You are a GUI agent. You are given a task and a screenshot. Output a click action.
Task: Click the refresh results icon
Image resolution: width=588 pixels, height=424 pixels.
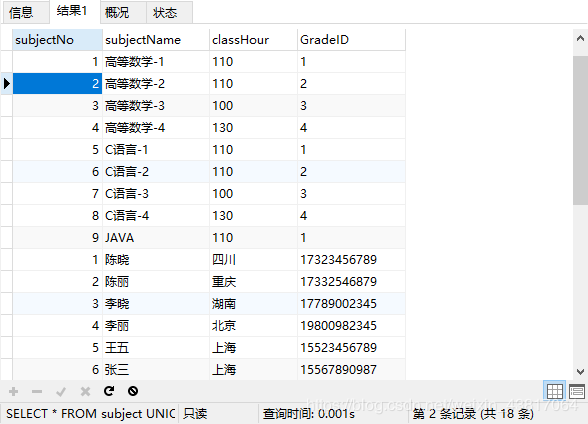tap(109, 391)
